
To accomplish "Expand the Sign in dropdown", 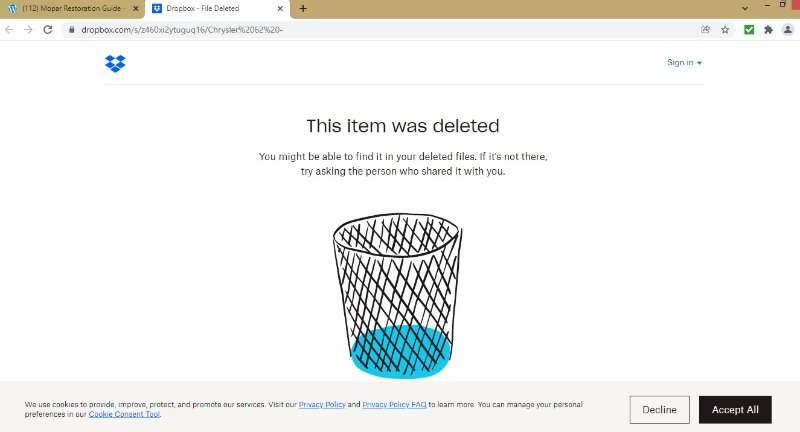I will 684,63.
